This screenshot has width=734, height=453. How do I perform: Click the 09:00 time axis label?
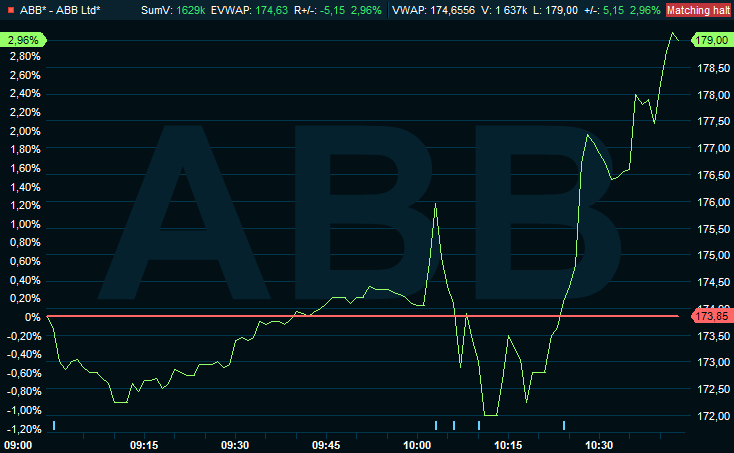[18, 445]
